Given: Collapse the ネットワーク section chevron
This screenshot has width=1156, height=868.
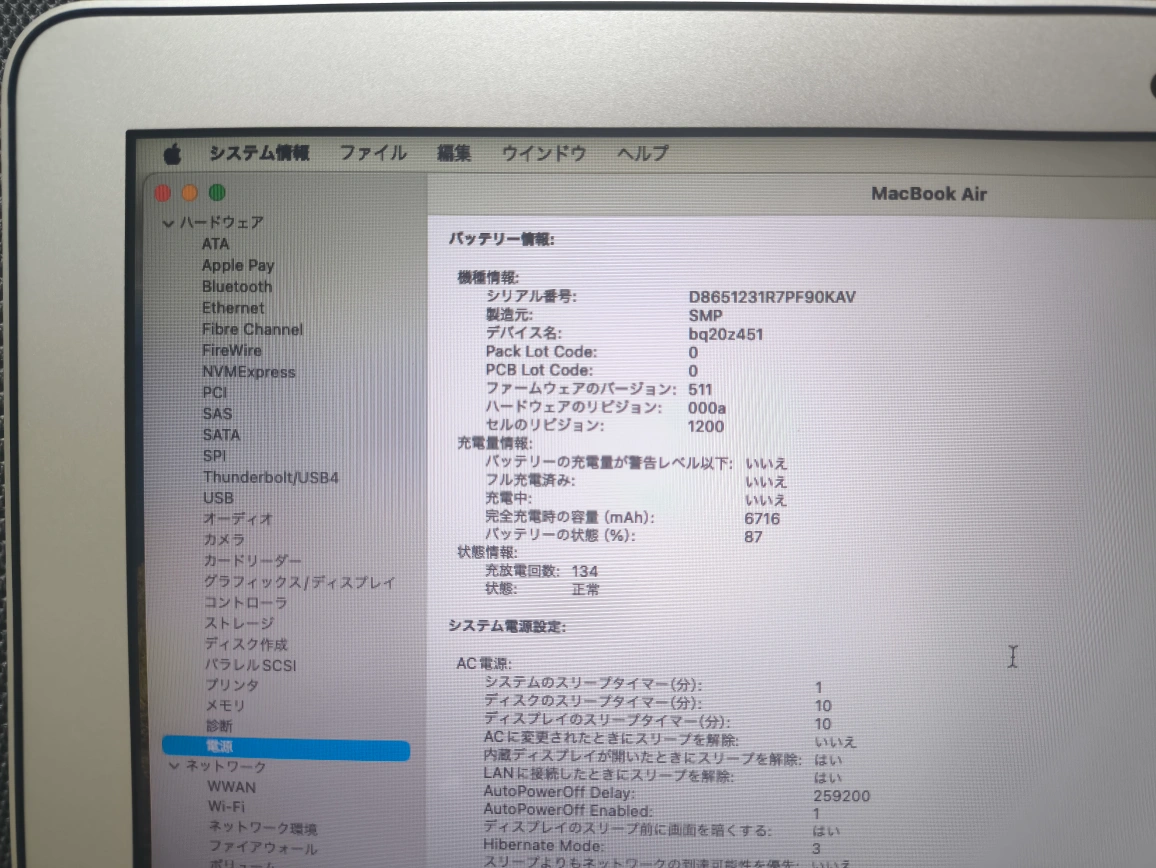Looking at the screenshot, I should [174, 766].
